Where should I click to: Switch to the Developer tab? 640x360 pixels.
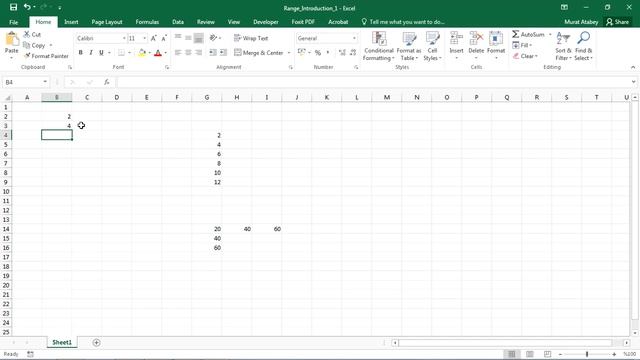point(266,22)
